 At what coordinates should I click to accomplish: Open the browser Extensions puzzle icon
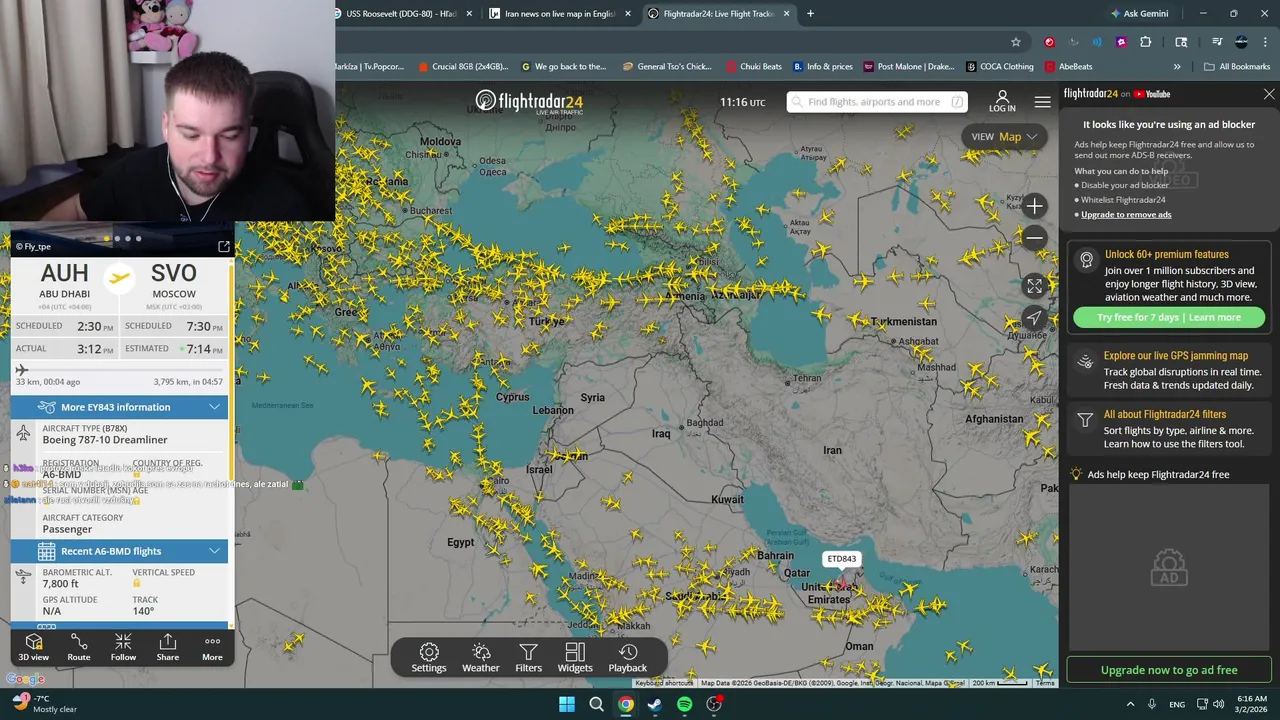(x=1146, y=42)
